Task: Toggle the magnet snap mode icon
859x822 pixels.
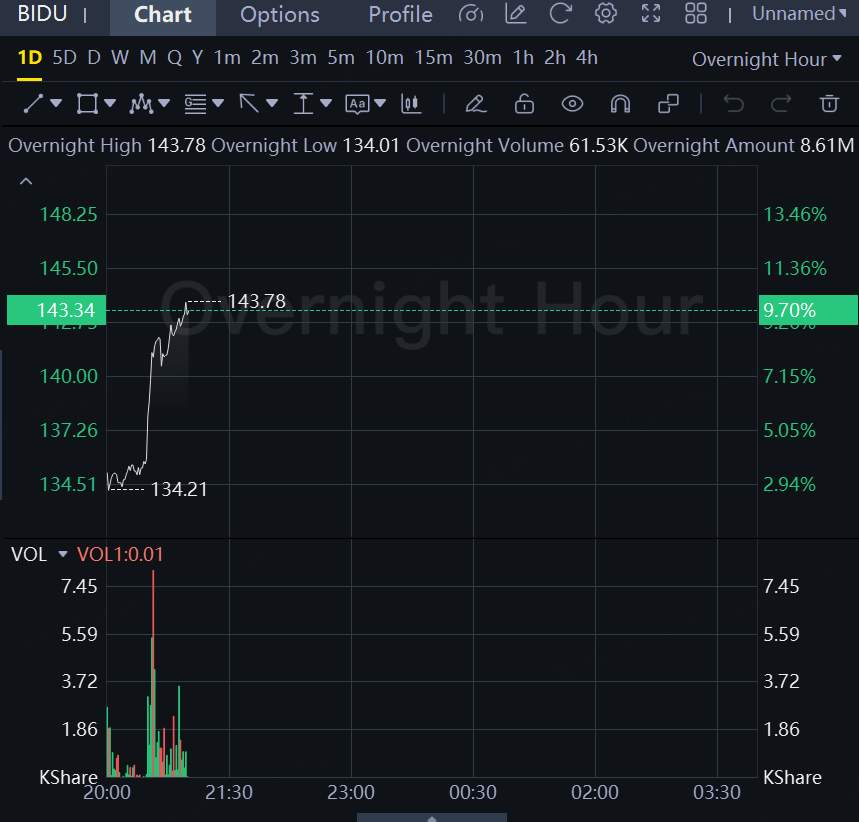Action: click(x=620, y=104)
